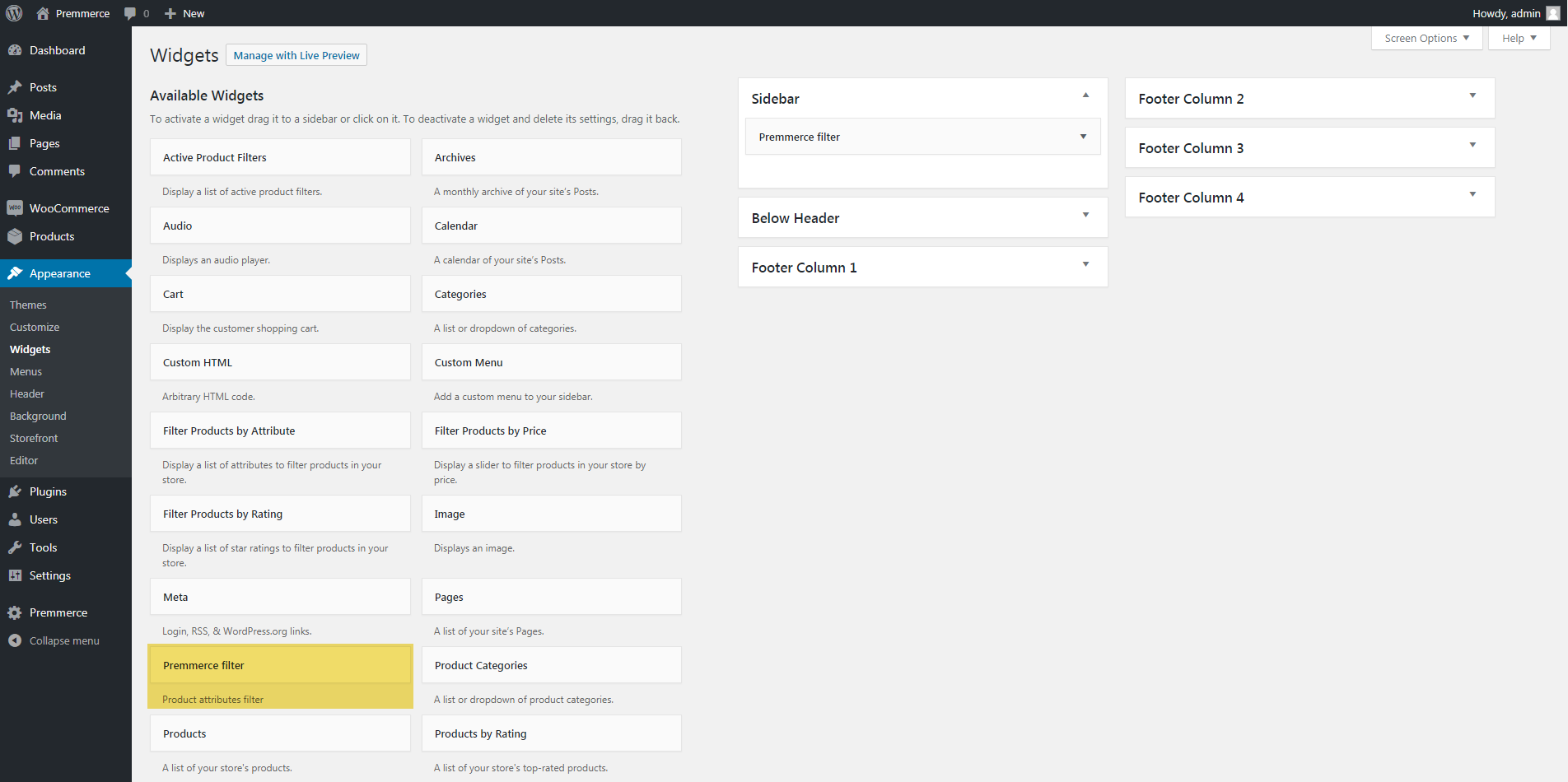
Task: Click the WooCommerce logo icon
Action: 15,208
